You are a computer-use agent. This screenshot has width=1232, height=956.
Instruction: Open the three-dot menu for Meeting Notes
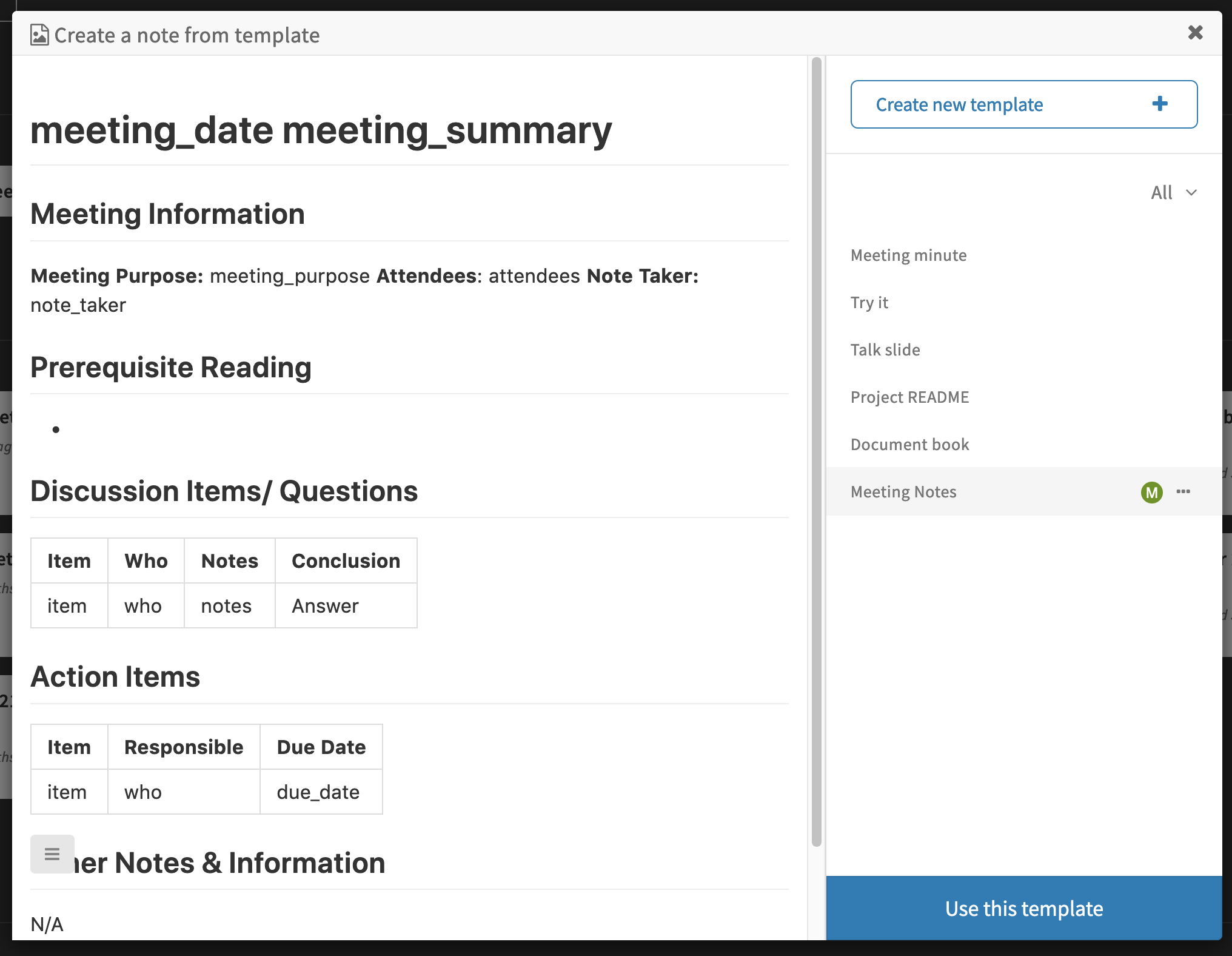[x=1183, y=491]
